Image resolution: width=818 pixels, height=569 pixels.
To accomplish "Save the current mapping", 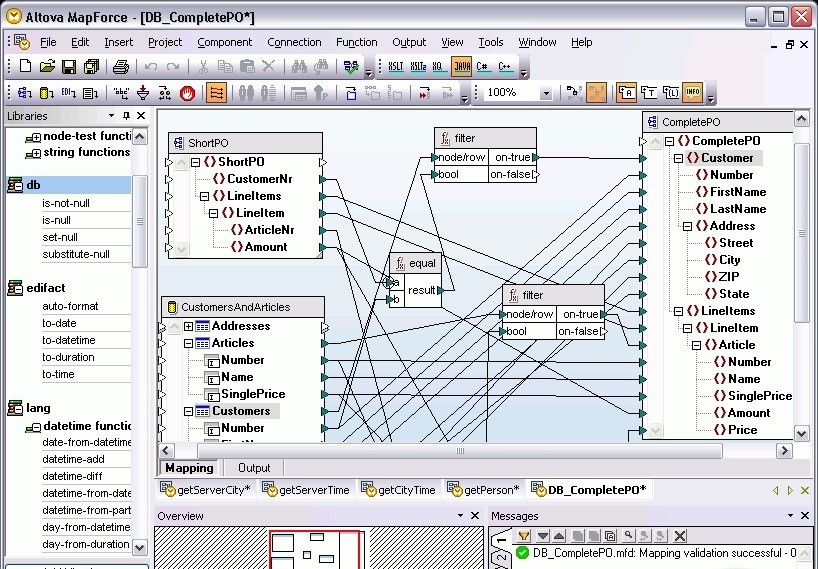I will coord(69,66).
